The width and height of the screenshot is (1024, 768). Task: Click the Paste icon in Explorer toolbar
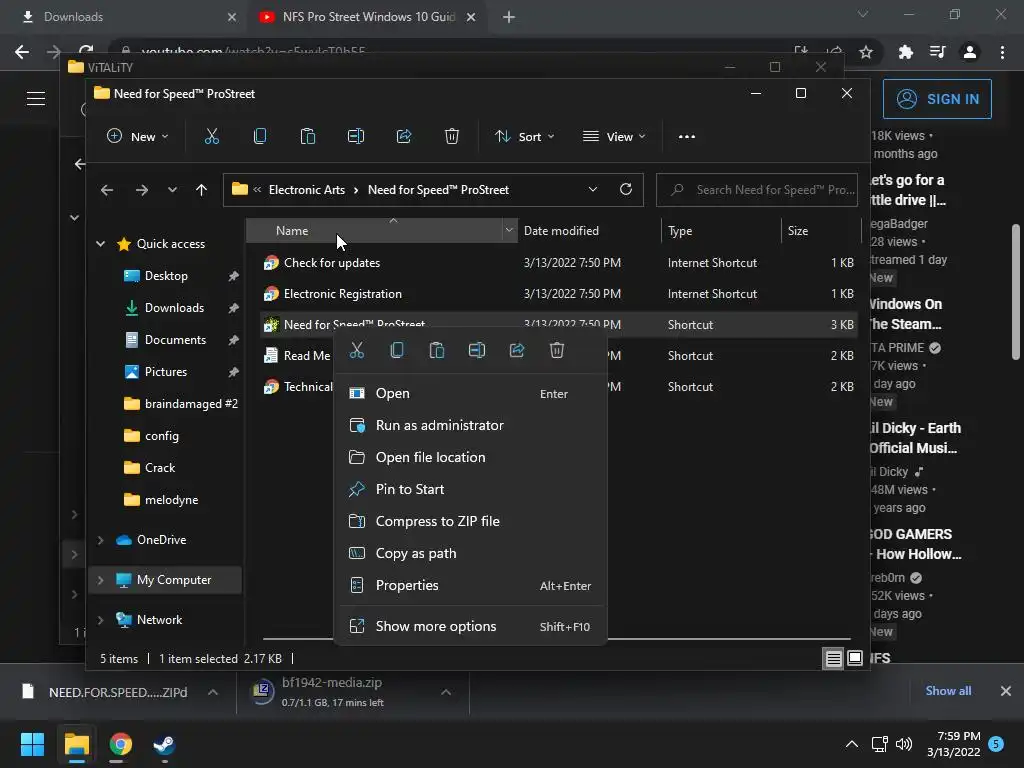pos(308,136)
